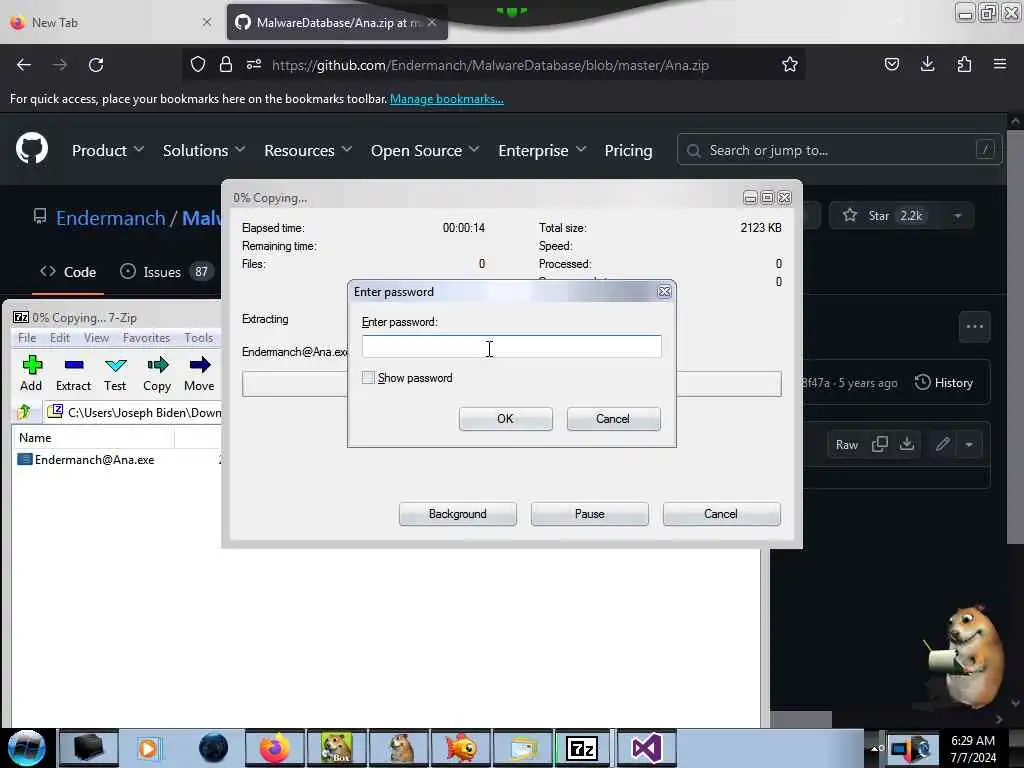Screen dimensions: 1024x768
Task: Open the 7-Zip Tools menu
Action: (x=199, y=338)
